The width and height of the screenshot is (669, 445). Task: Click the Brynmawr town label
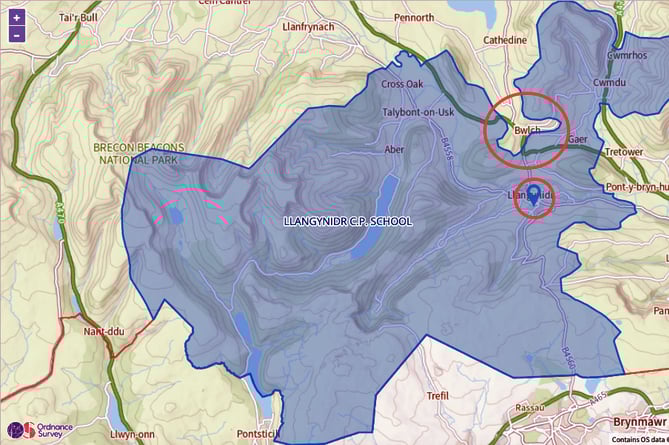(640, 422)
